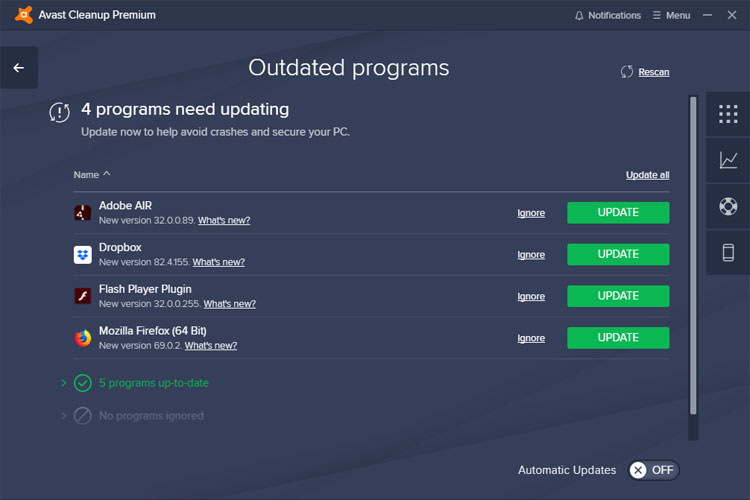750x500 pixels.
Task: Click the ignored programs circle-slash icon
Action: pos(83,416)
